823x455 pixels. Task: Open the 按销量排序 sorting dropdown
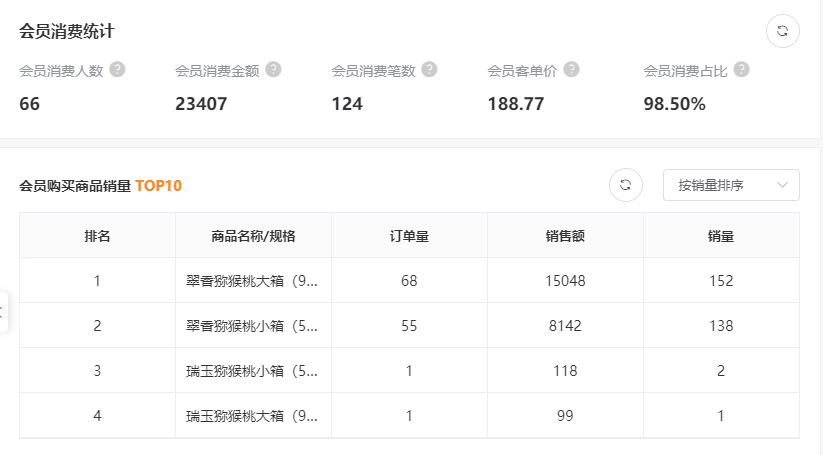tap(730, 185)
